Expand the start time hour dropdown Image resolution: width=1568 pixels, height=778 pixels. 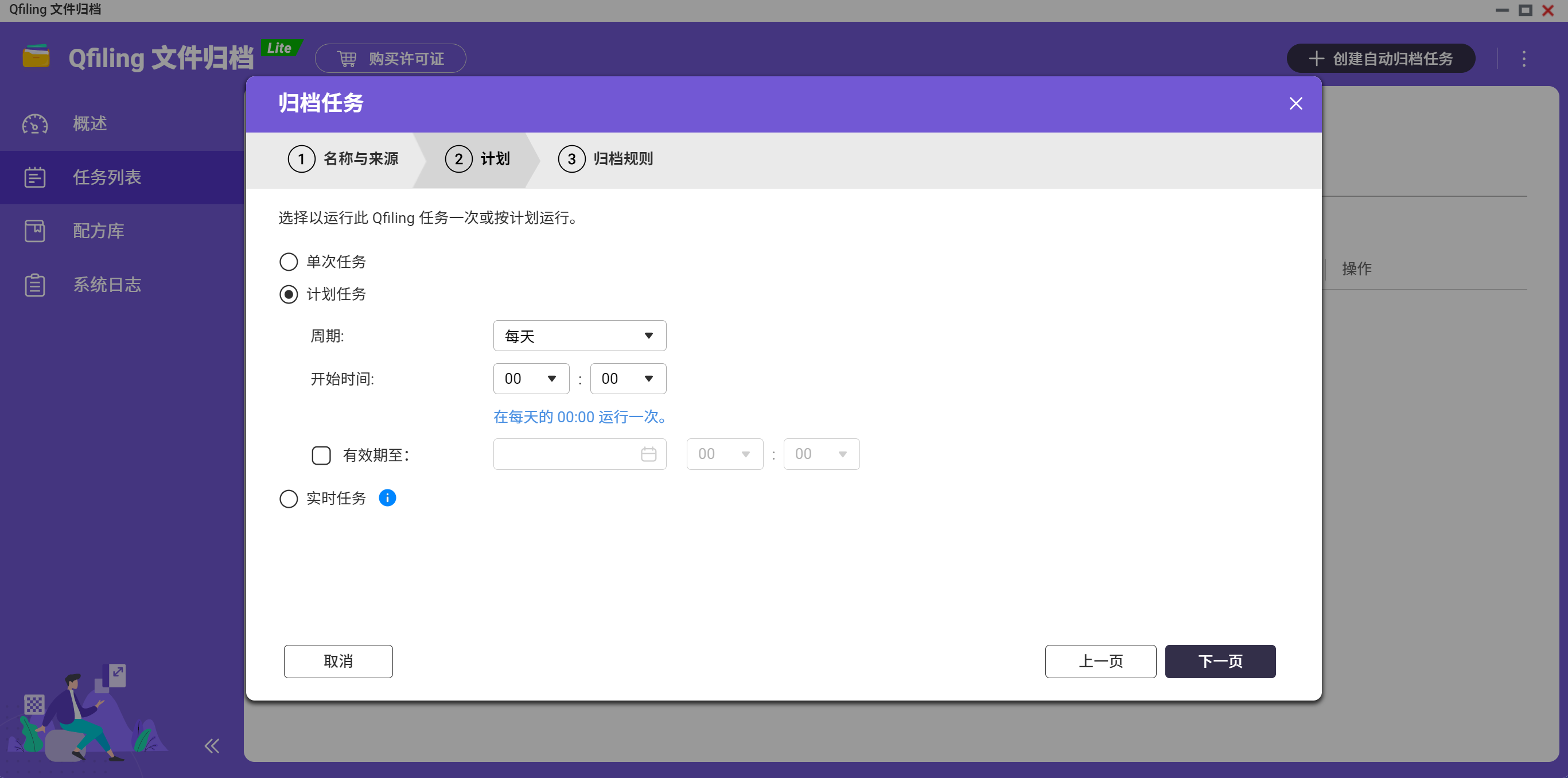[530, 379]
